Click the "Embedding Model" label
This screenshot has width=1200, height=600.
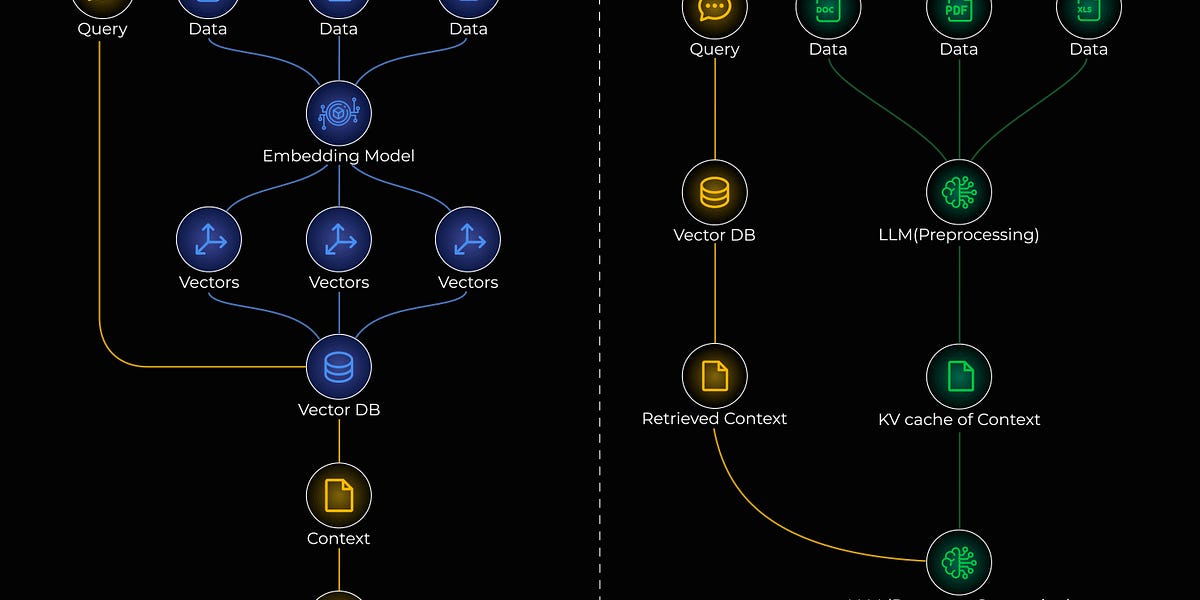339,156
